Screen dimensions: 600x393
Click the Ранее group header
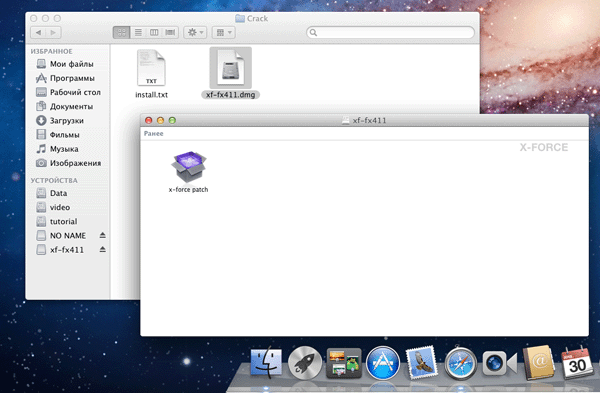point(153,134)
